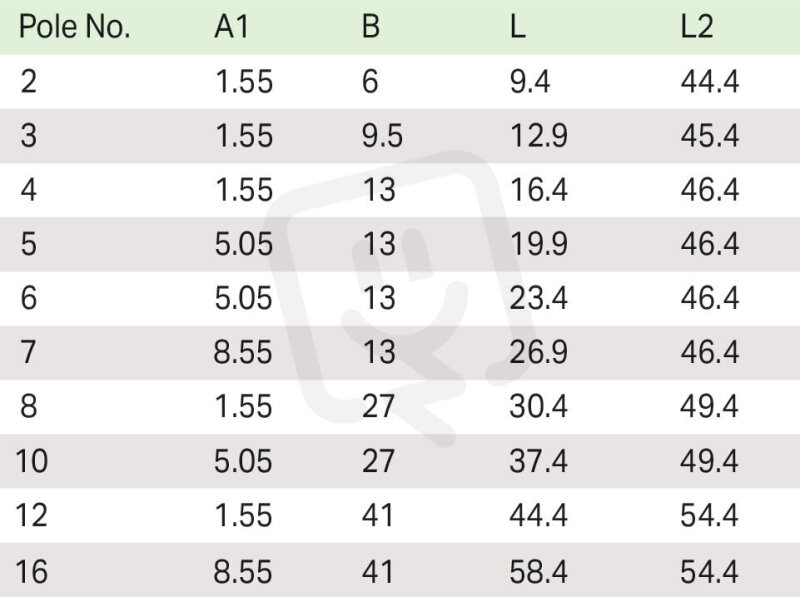Click the L2 column header

[x=696, y=26]
